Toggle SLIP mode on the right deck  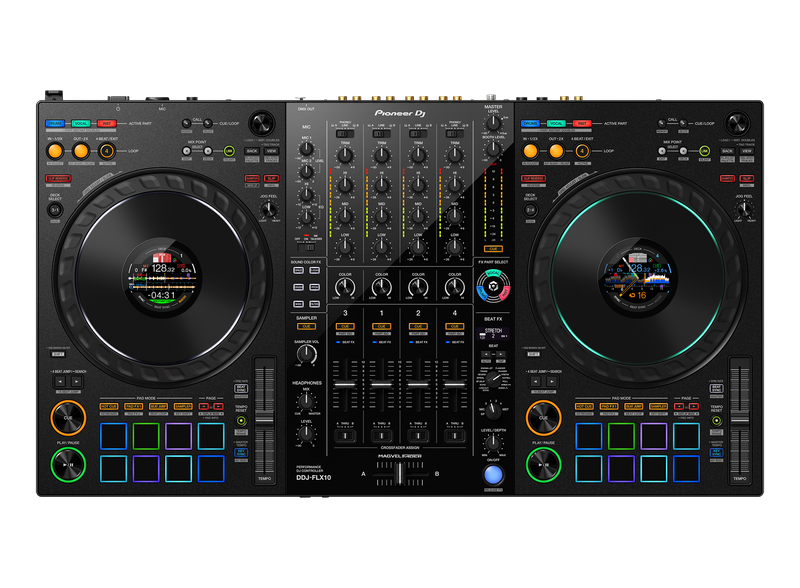747,178
